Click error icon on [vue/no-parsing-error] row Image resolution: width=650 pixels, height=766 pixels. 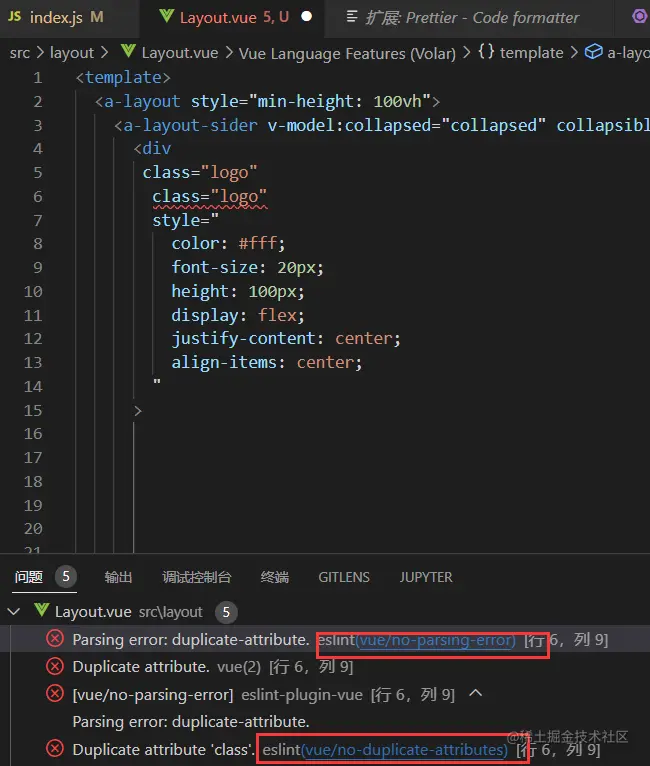55,693
